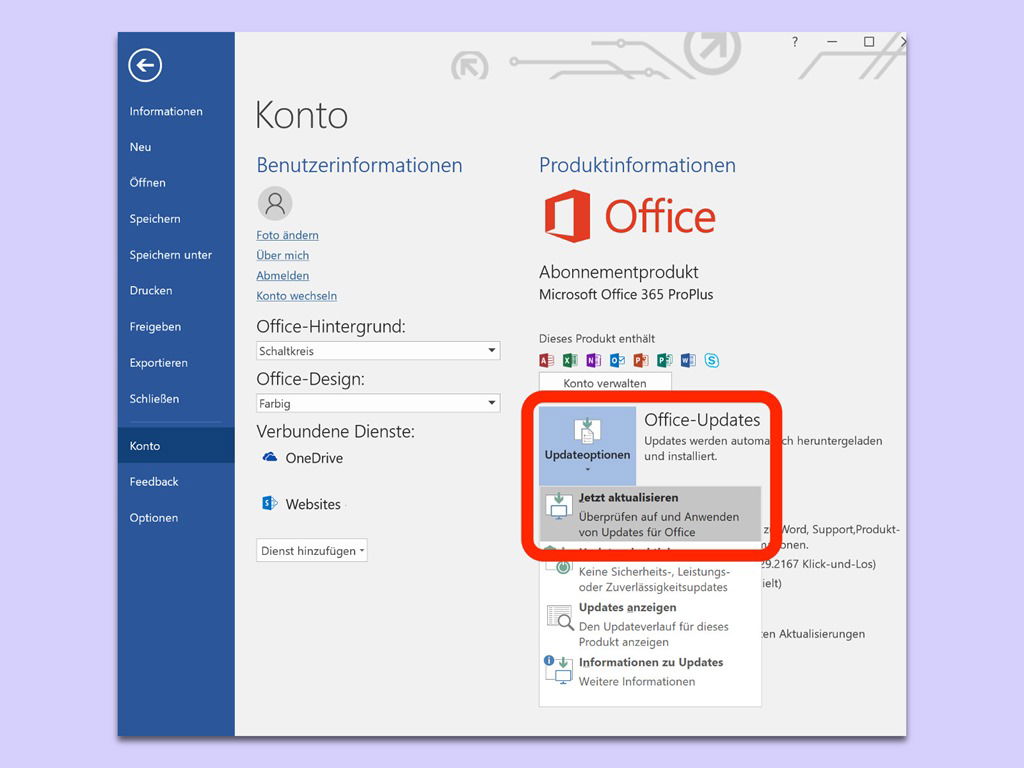Click the OneDrive cloud icon
1024x768 pixels.
coord(269,457)
